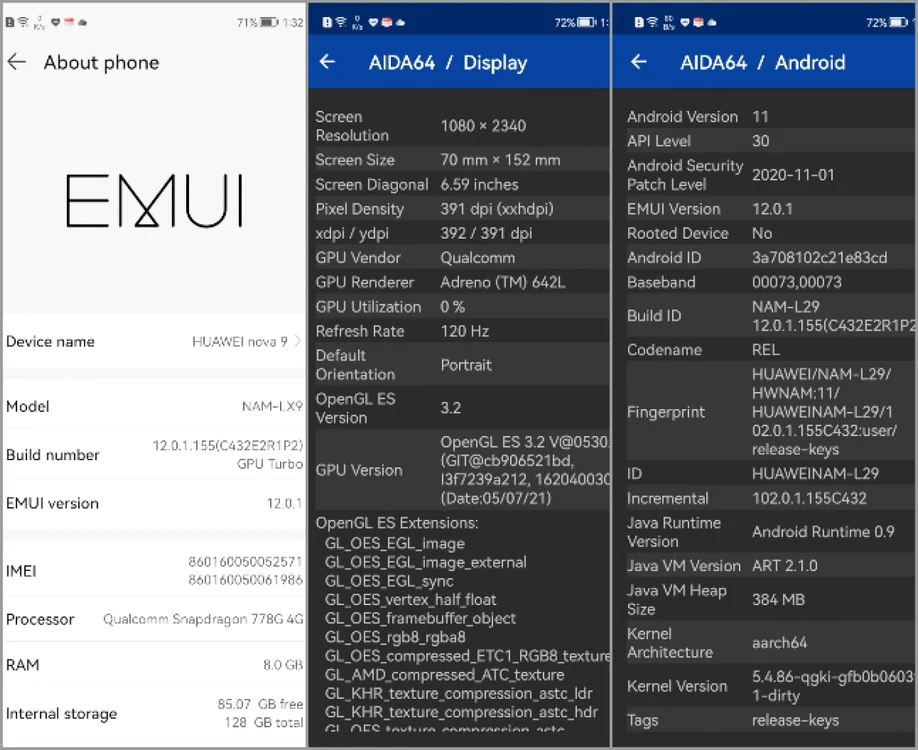Tap the RAM row showing 8.0 GB

[x=154, y=665]
